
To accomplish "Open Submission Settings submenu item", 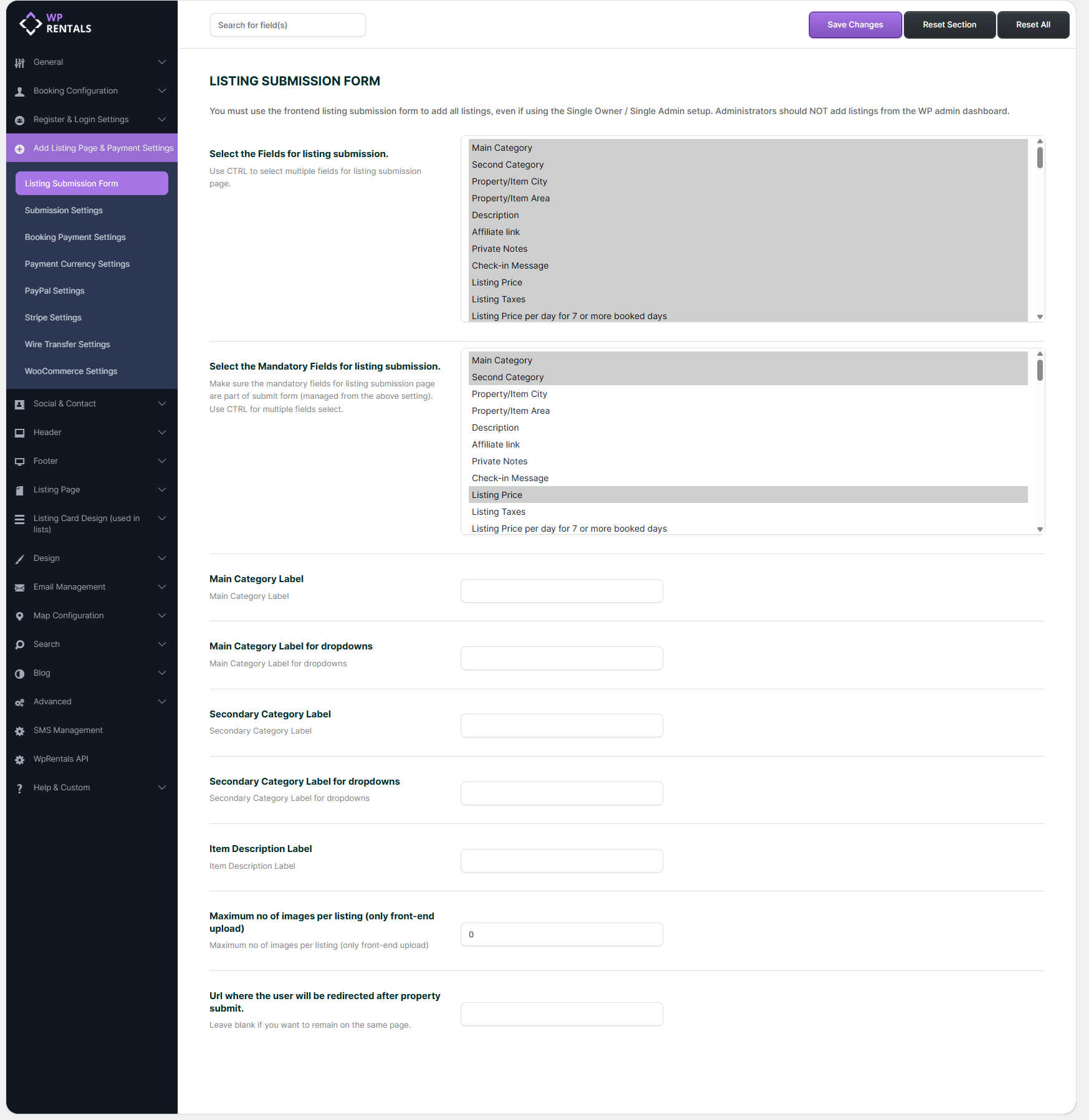I will coord(64,211).
